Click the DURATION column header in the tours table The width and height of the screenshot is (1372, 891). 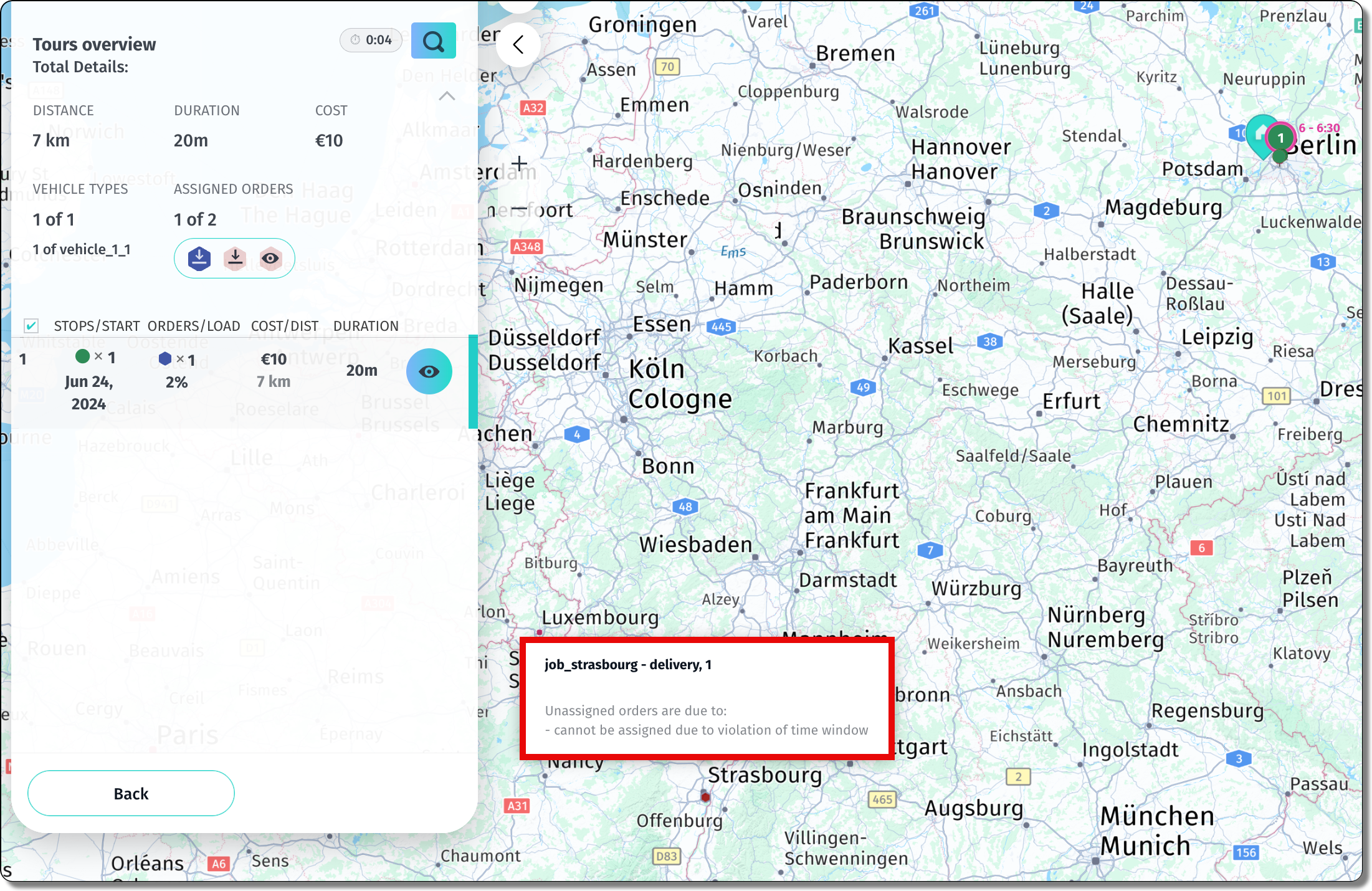pyautogui.click(x=366, y=326)
